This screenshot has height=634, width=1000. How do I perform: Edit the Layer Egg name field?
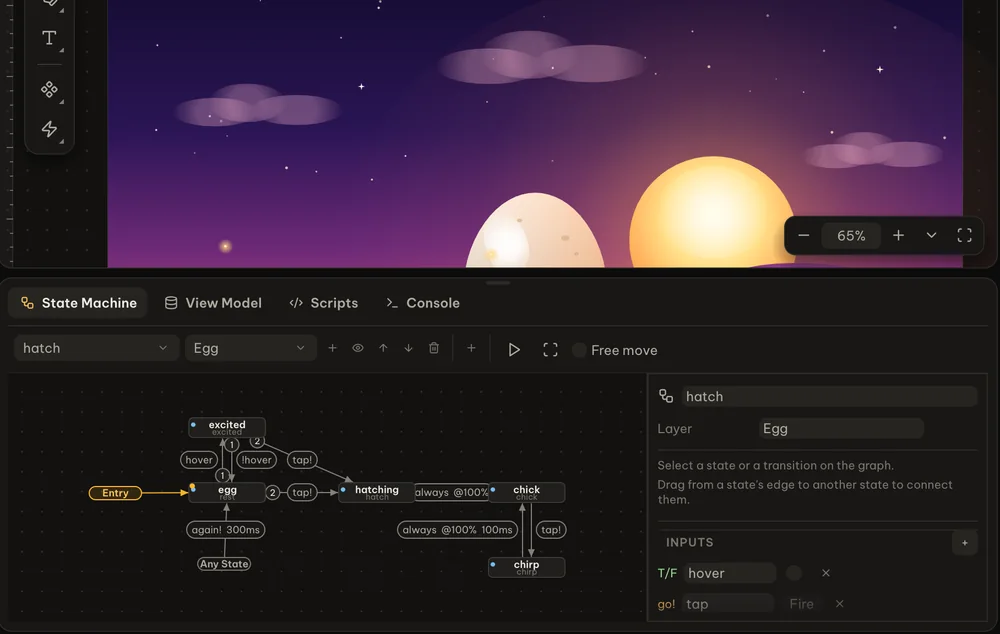click(841, 429)
